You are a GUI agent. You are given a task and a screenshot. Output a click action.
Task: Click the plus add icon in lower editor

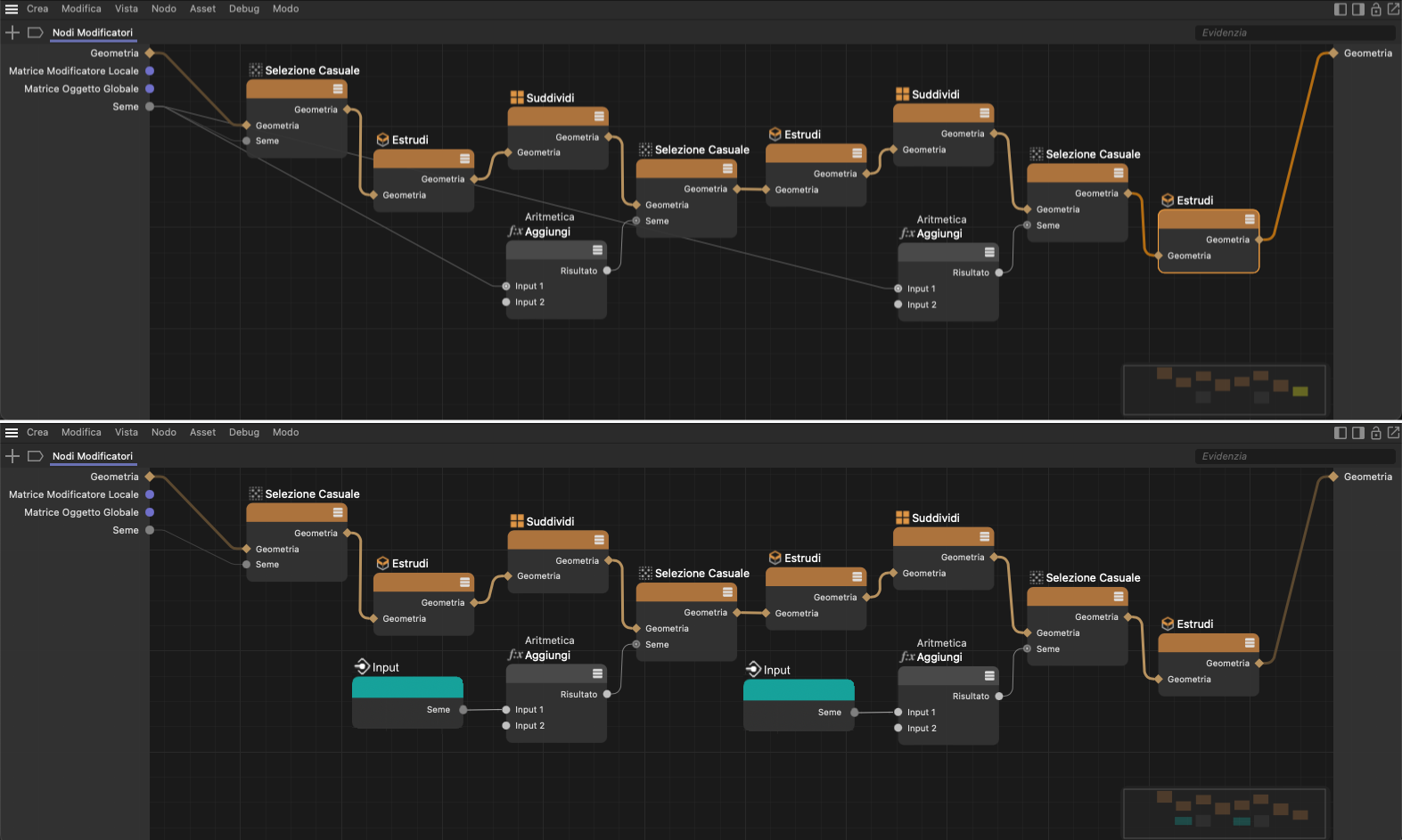tap(12, 456)
